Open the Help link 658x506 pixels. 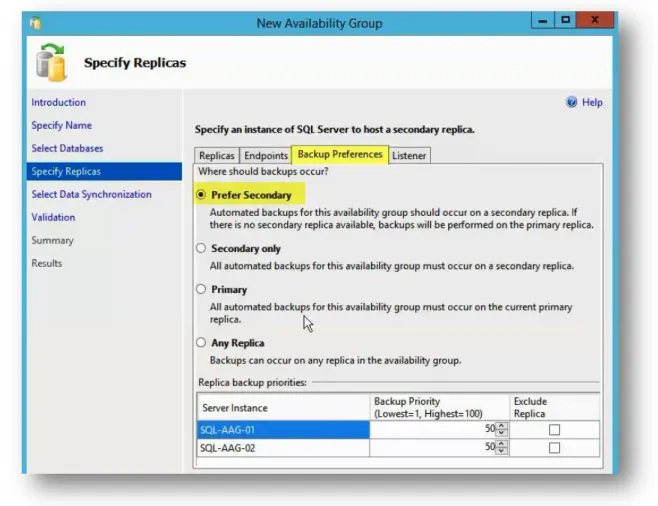[592, 102]
